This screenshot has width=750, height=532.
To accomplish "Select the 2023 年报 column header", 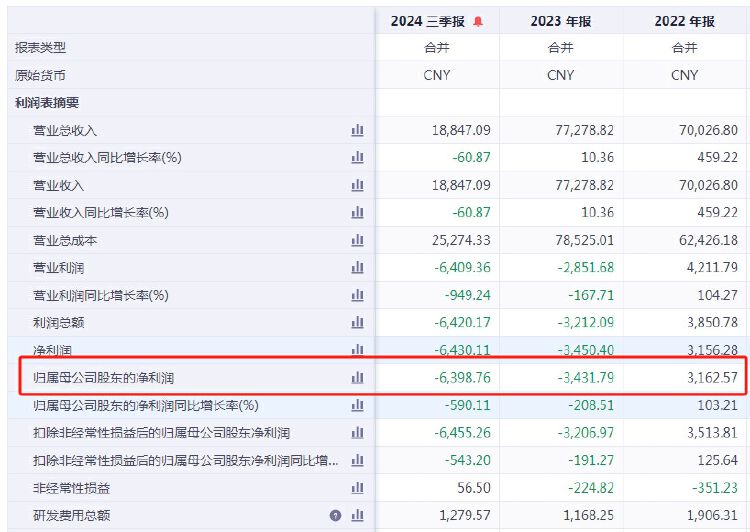I will (561, 22).
